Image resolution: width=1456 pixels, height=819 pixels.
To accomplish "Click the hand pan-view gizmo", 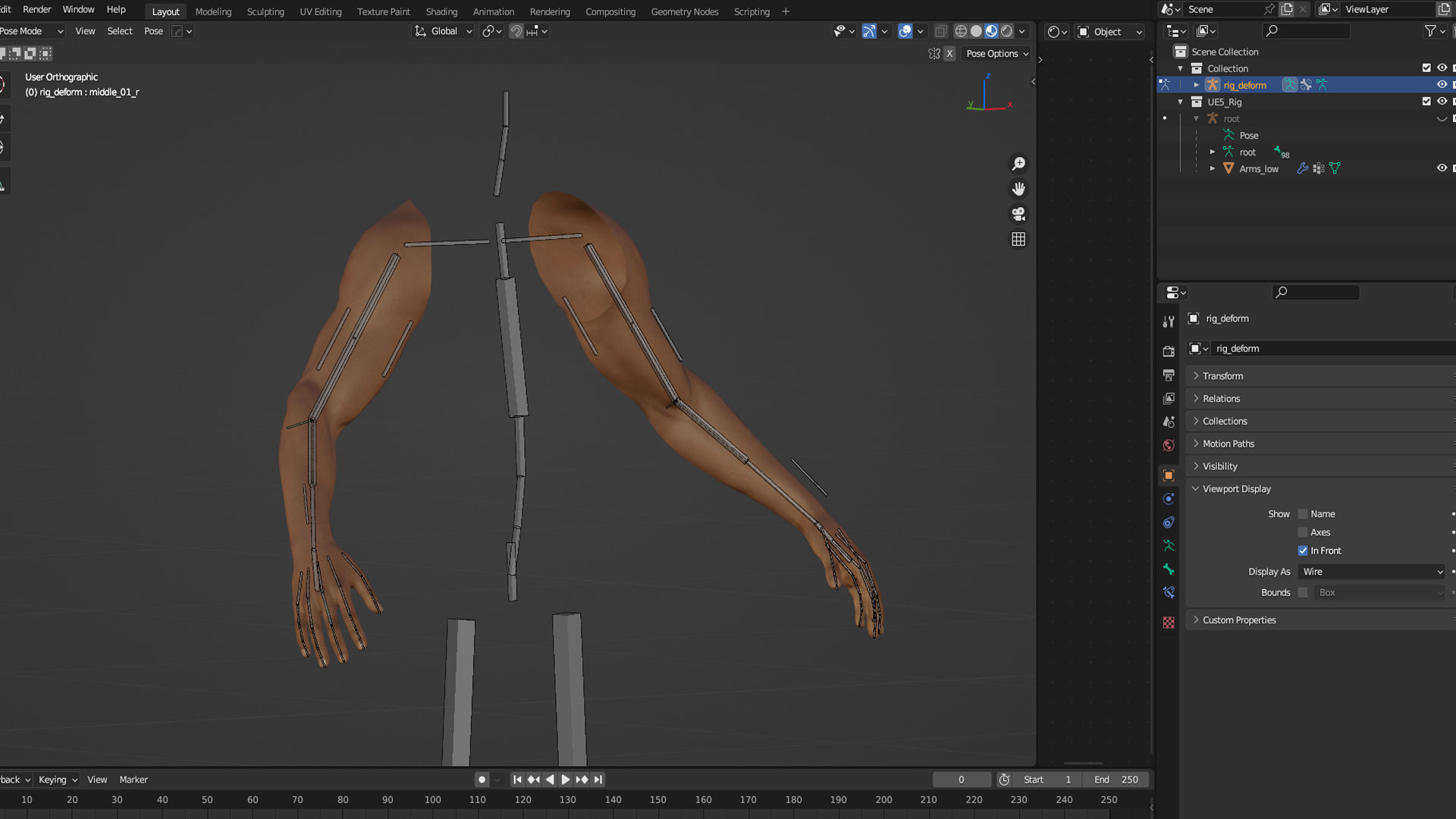I will (1018, 189).
